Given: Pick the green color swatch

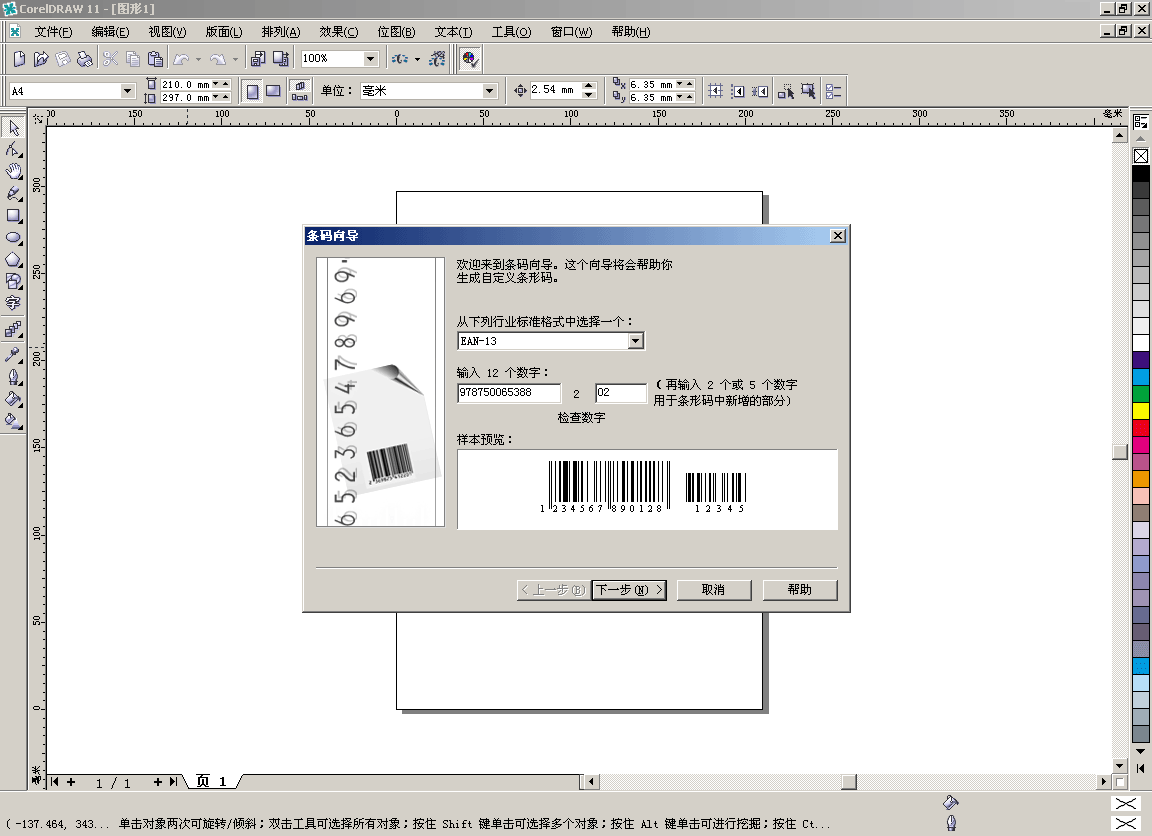Looking at the screenshot, I should (x=1140, y=393).
